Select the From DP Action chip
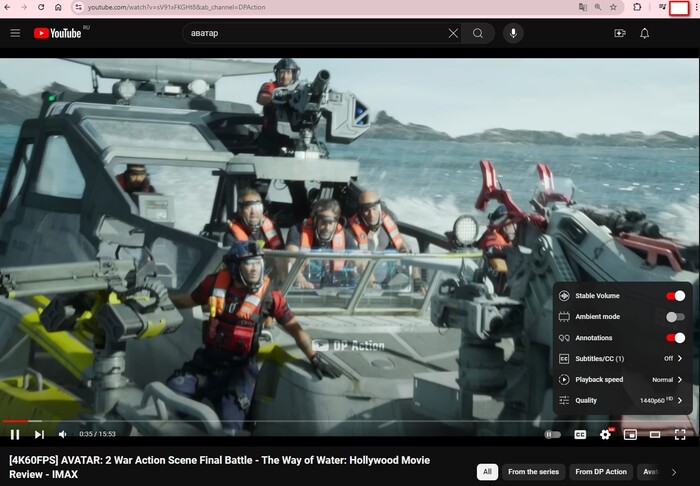This screenshot has height=486, width=700. 601,472
